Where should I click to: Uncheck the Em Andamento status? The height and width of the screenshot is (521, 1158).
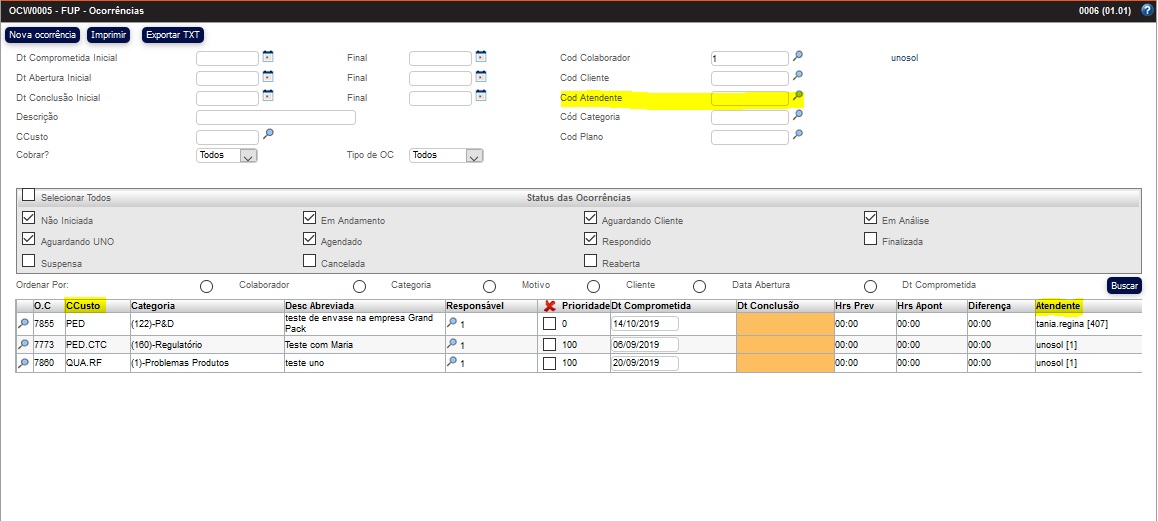pos(310,218)
